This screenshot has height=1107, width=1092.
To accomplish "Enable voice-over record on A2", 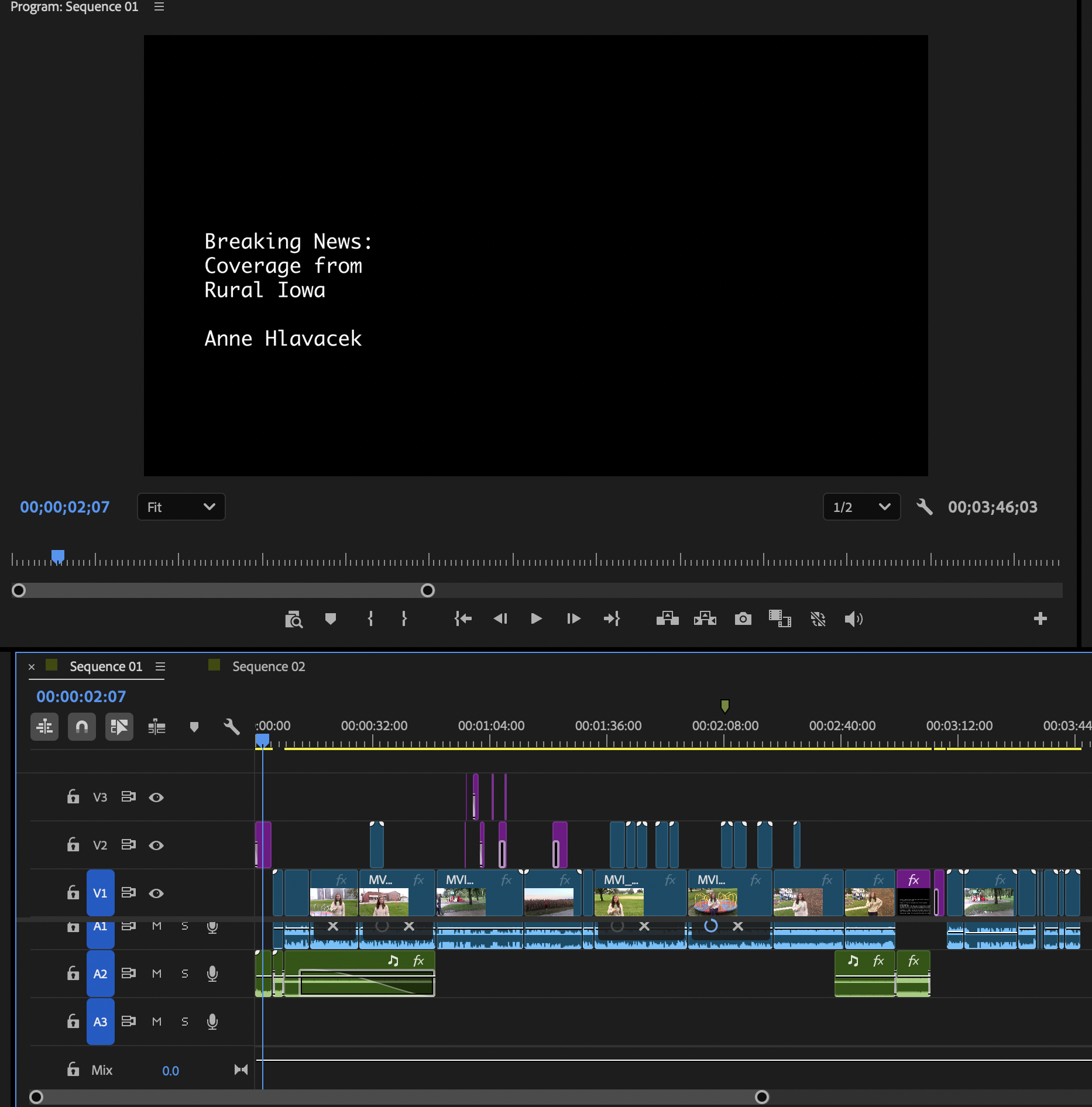I will (x=212, y=974).
